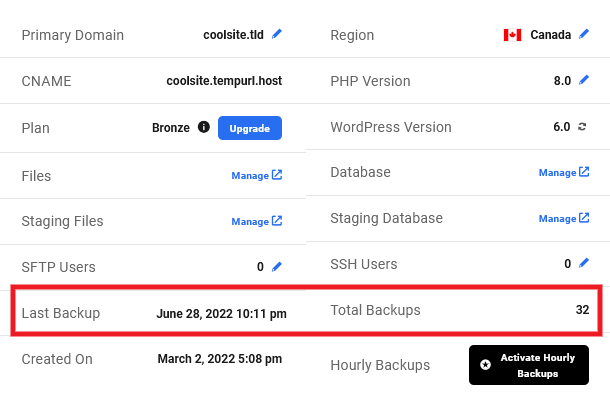The height and width of the screenshot is (405, 610).
Task: Click the Bronze plan name
Action: [x=171, y=128]
